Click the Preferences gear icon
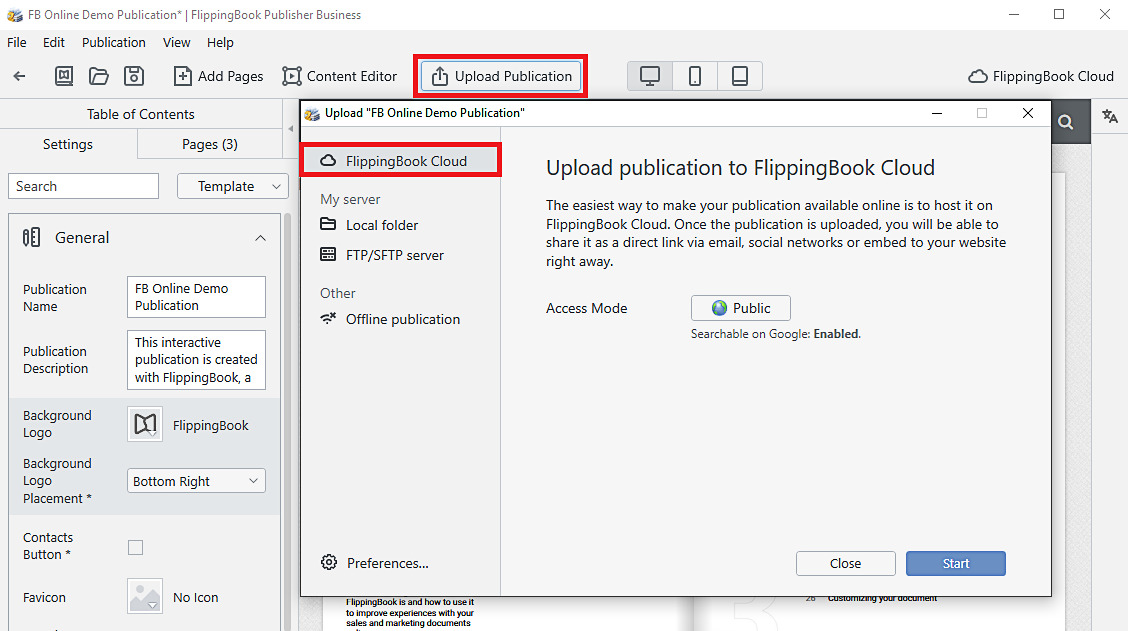This screenshot has width=1128, height=631. (329, 563)
